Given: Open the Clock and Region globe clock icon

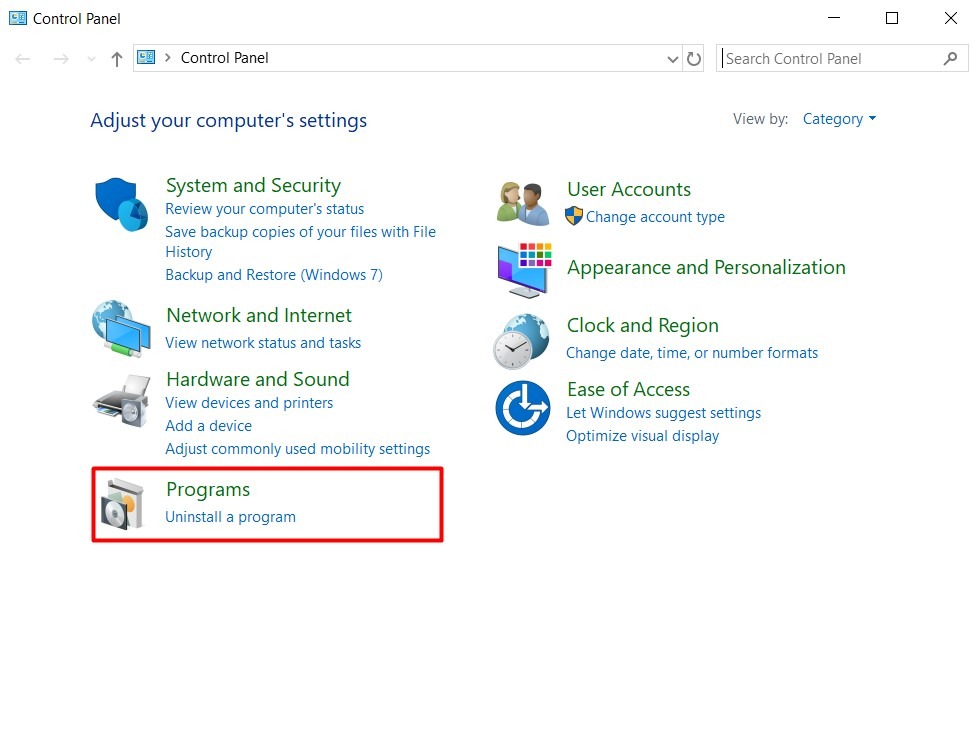Looking at the screenshot, I should click(522, 341).
